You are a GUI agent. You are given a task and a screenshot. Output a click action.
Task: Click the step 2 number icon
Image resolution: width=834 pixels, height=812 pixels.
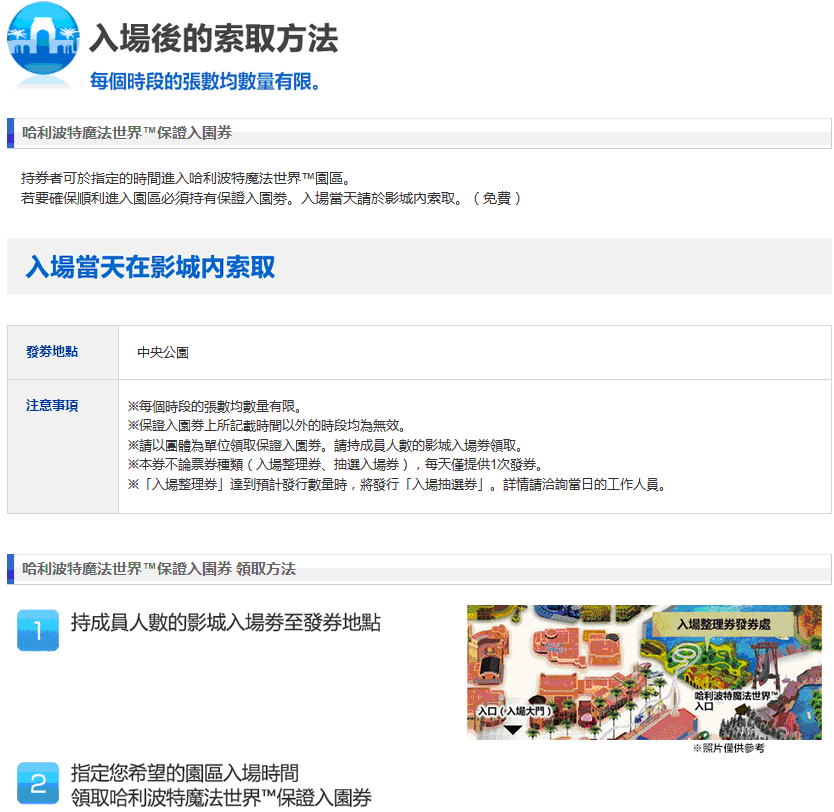38,783
